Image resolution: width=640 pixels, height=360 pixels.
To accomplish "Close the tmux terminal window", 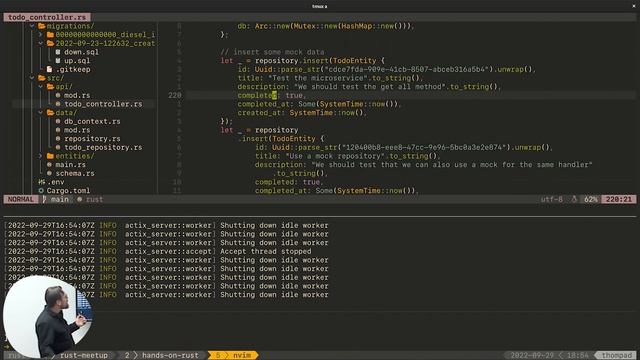I will 633,6.
